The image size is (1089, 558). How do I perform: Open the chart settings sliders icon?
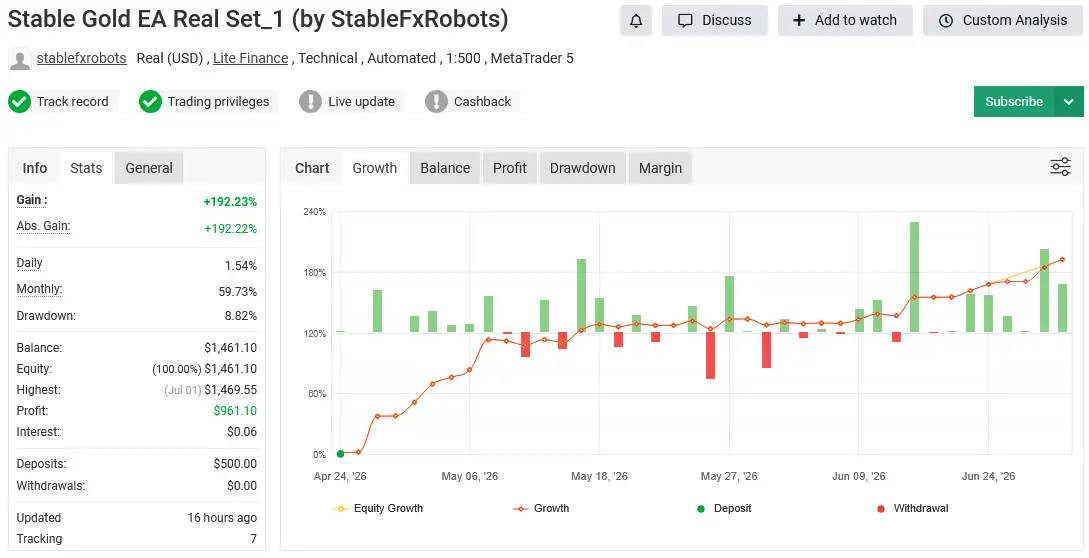point(1060,167)
